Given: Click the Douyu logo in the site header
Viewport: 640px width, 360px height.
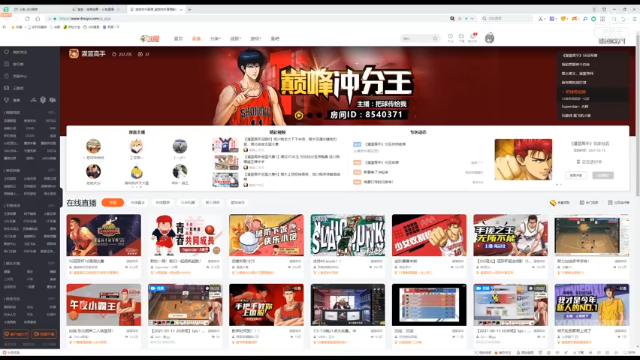Looking at the screenshot, I should (150, 38).
